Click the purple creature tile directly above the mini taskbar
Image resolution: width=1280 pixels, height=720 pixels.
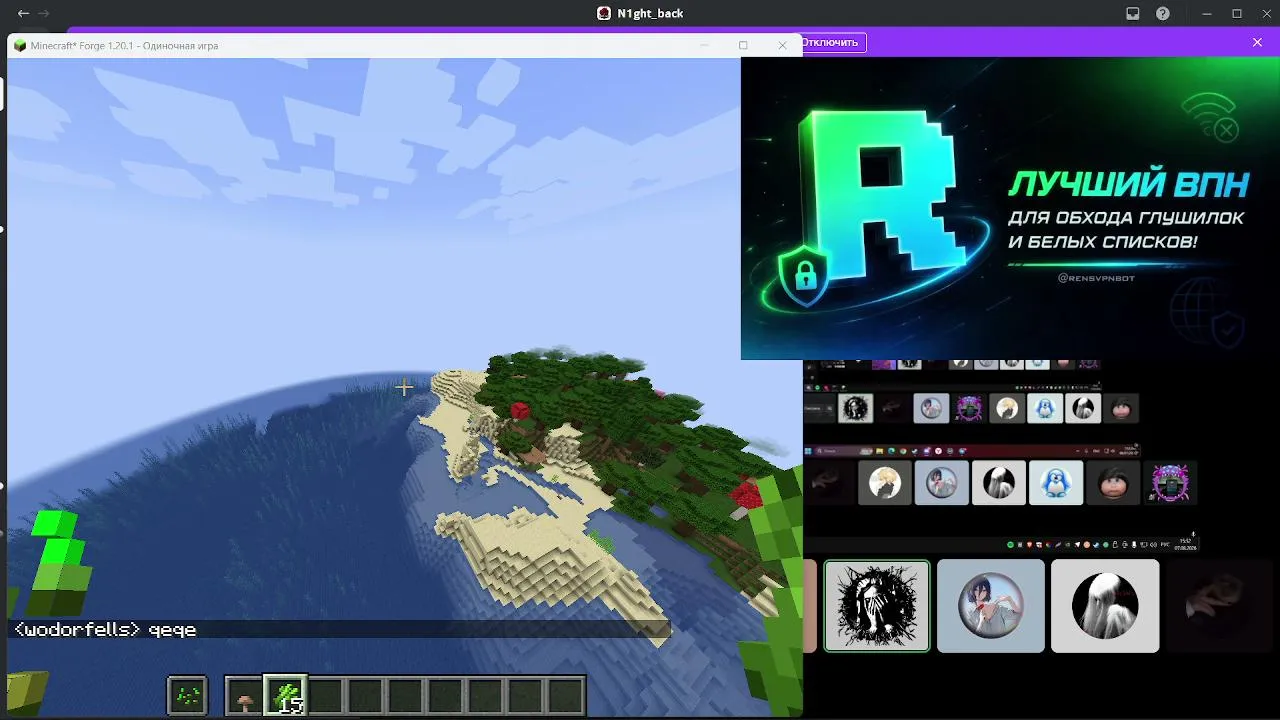coord(969,408)
